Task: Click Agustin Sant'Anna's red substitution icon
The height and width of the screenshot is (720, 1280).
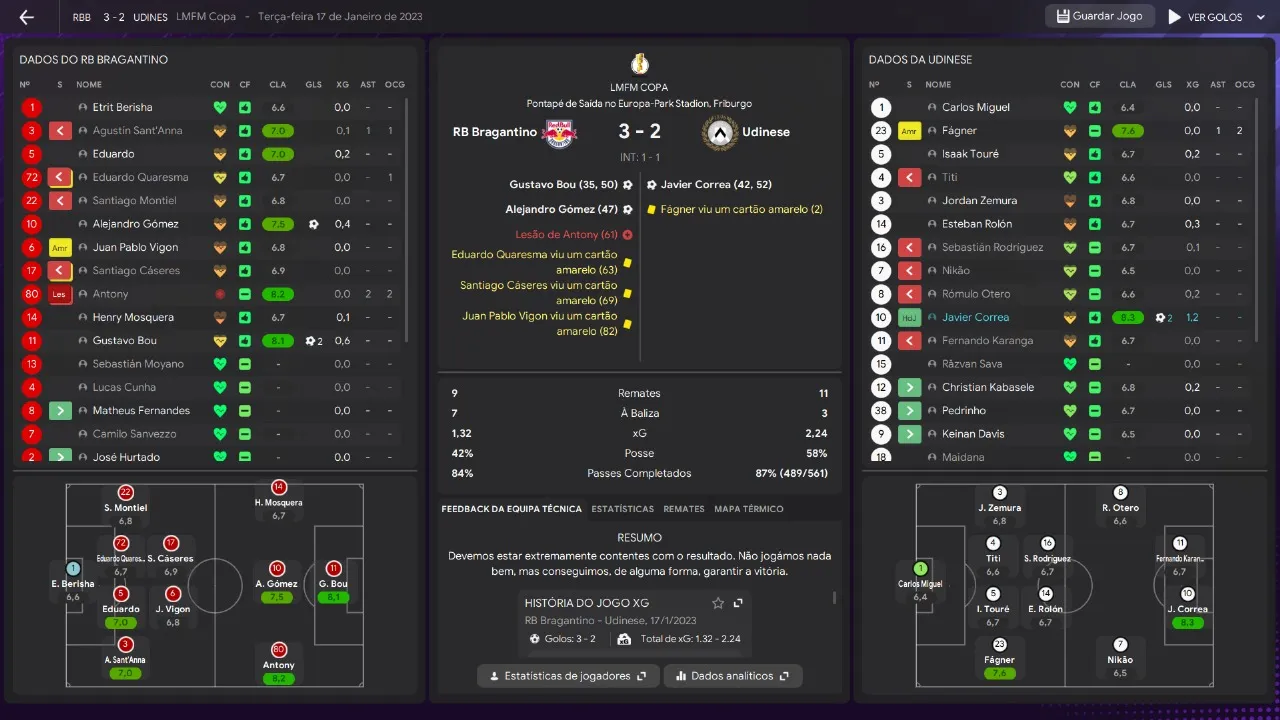Action: [x=60, y=131]
